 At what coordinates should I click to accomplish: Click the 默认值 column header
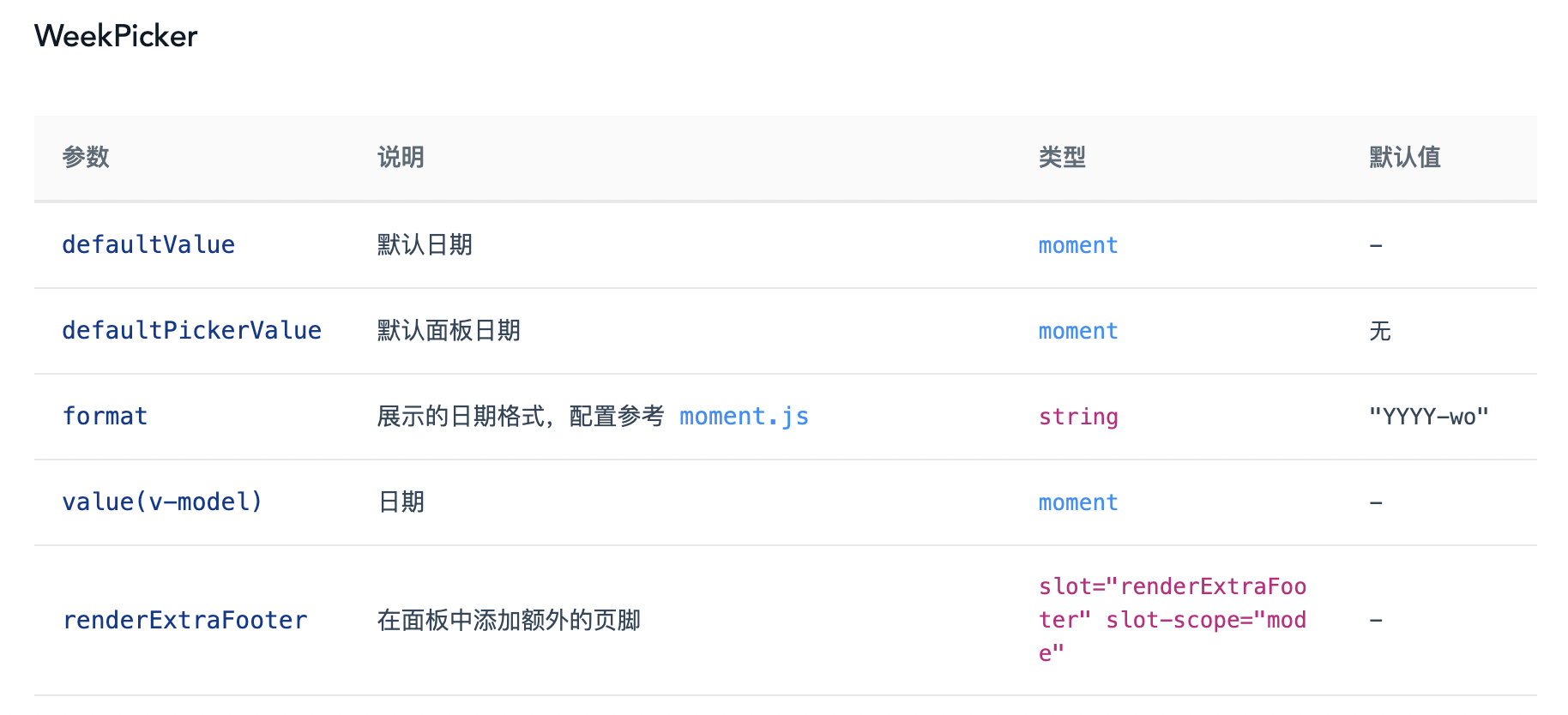click(x=1404, y=158)
